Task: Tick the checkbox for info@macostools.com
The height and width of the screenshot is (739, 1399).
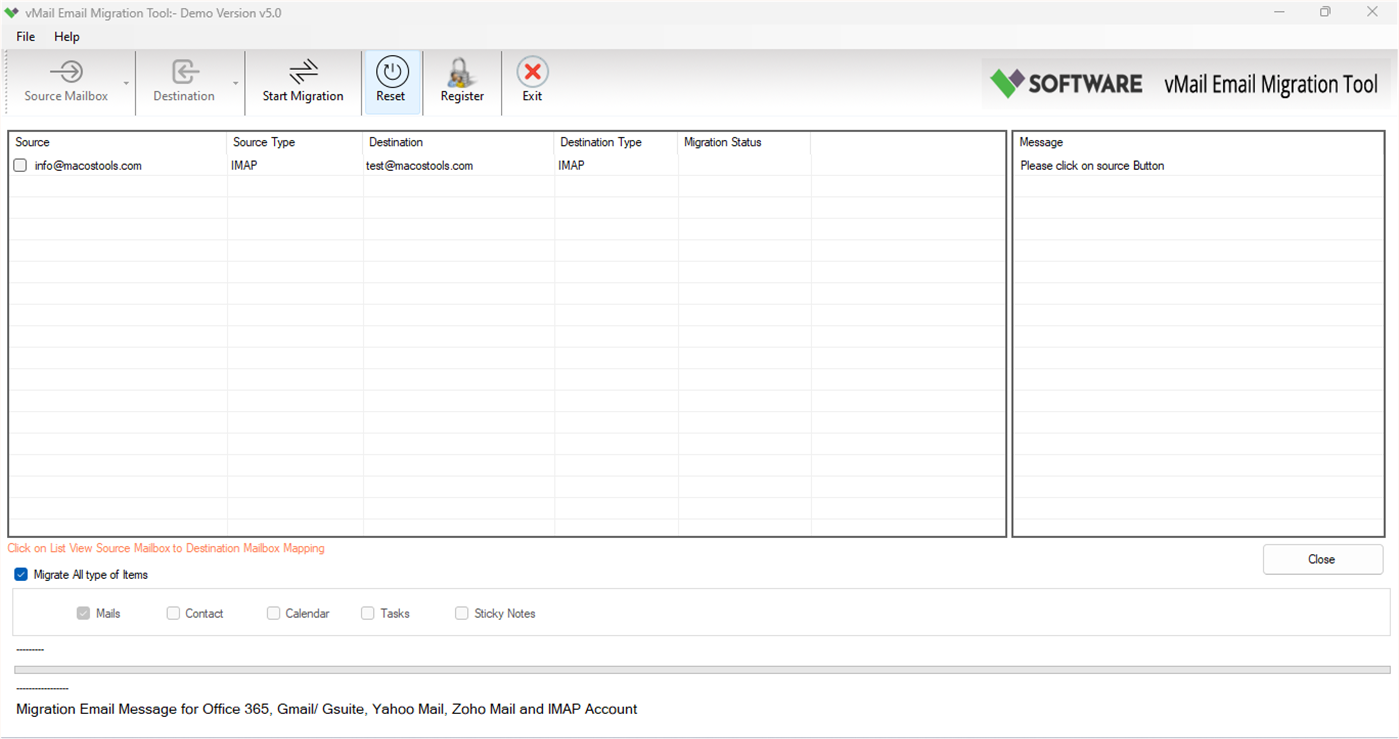Action: coord(19,165)
